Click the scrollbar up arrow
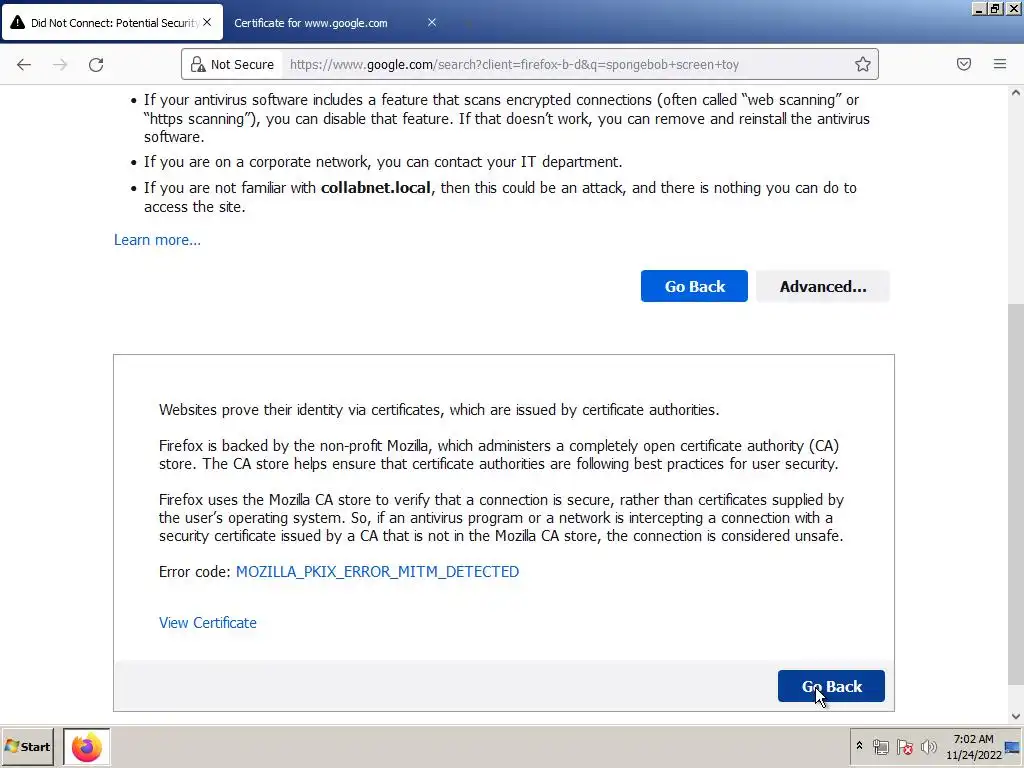The width and height of the screenshot is (1024, 768). (x=1016, y=93)
